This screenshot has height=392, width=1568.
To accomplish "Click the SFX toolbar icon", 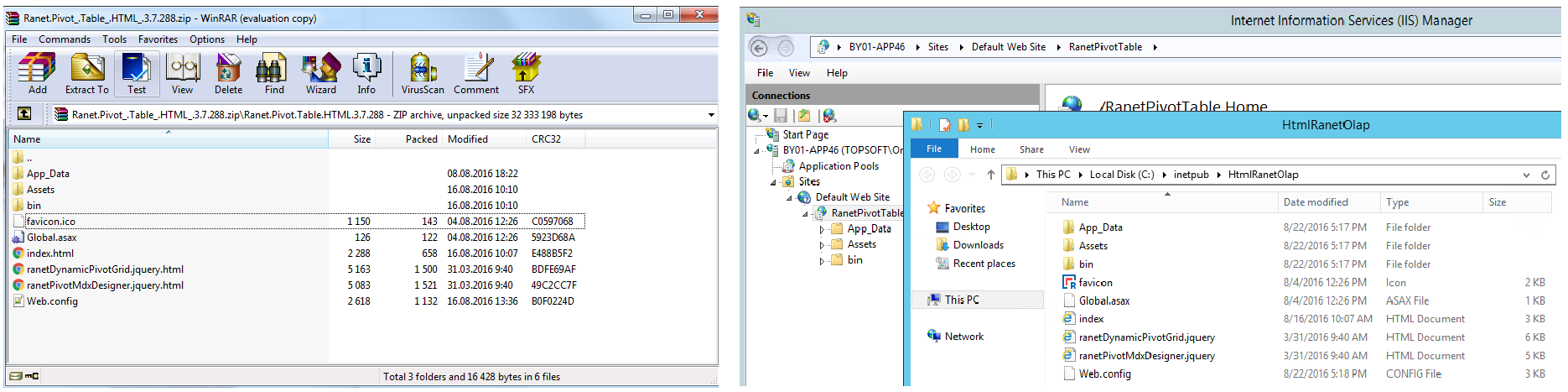I will coord(526,73).
